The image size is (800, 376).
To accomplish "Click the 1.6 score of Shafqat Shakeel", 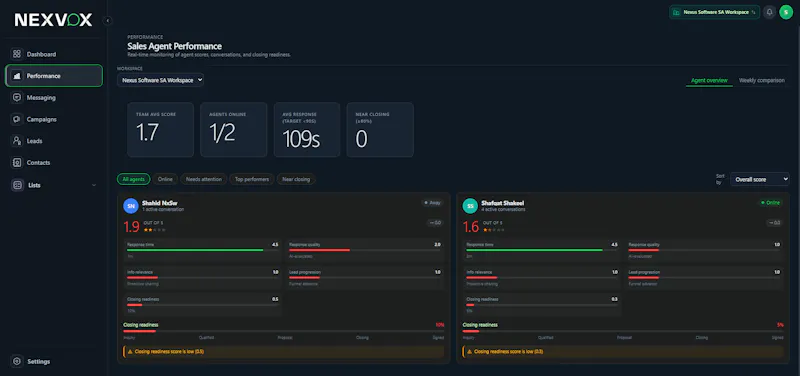I will point(471,227).
